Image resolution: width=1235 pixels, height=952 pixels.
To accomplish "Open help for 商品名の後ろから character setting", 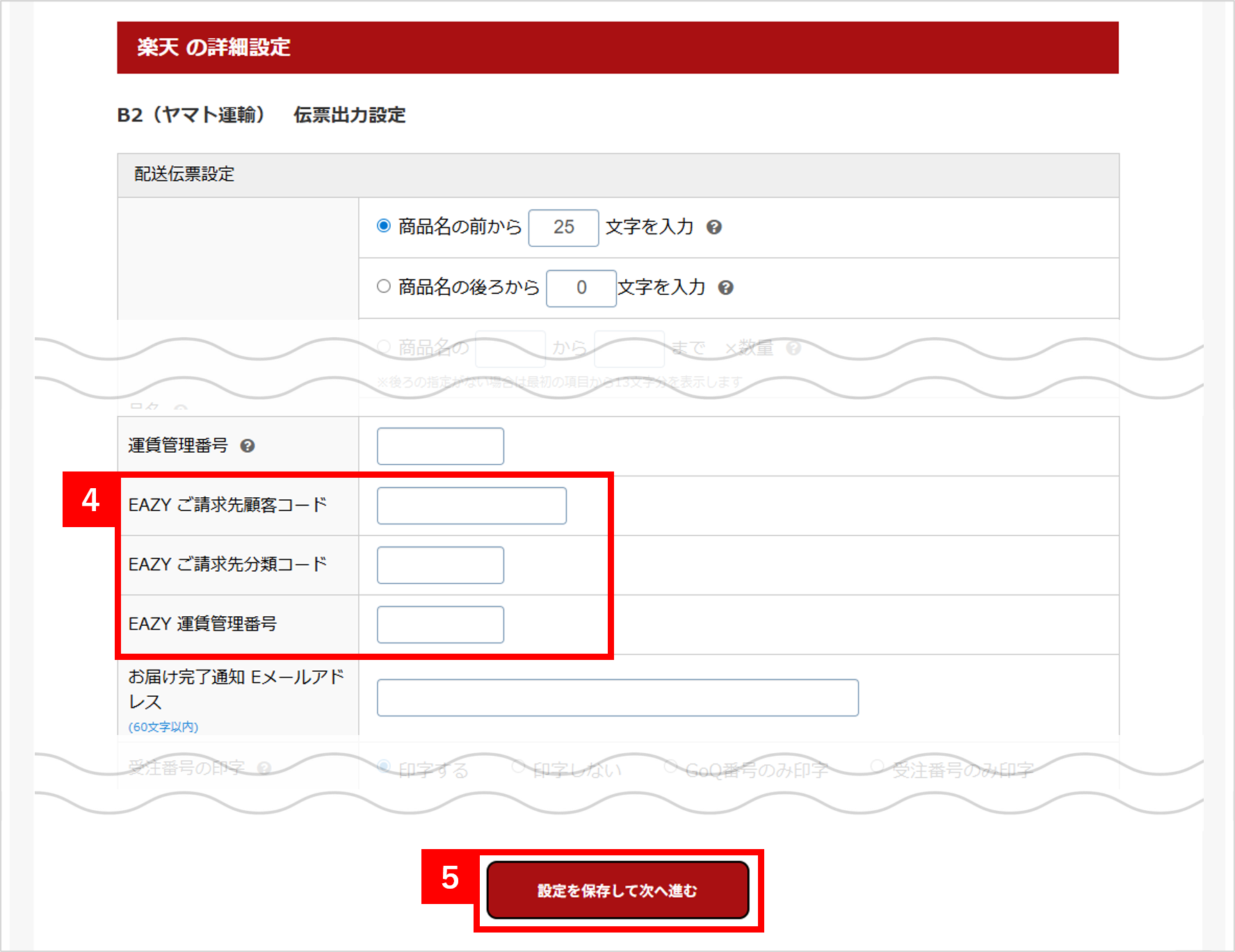I will 727,287.
